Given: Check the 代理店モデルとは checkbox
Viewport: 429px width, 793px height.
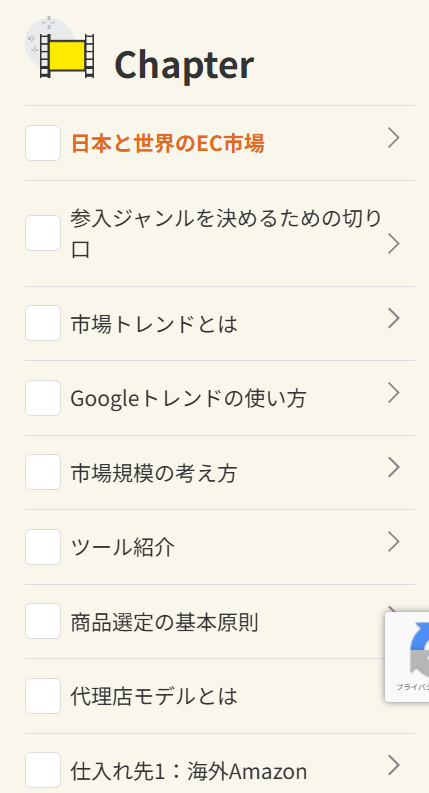Looking at the screenshot, I should [43, 696].
